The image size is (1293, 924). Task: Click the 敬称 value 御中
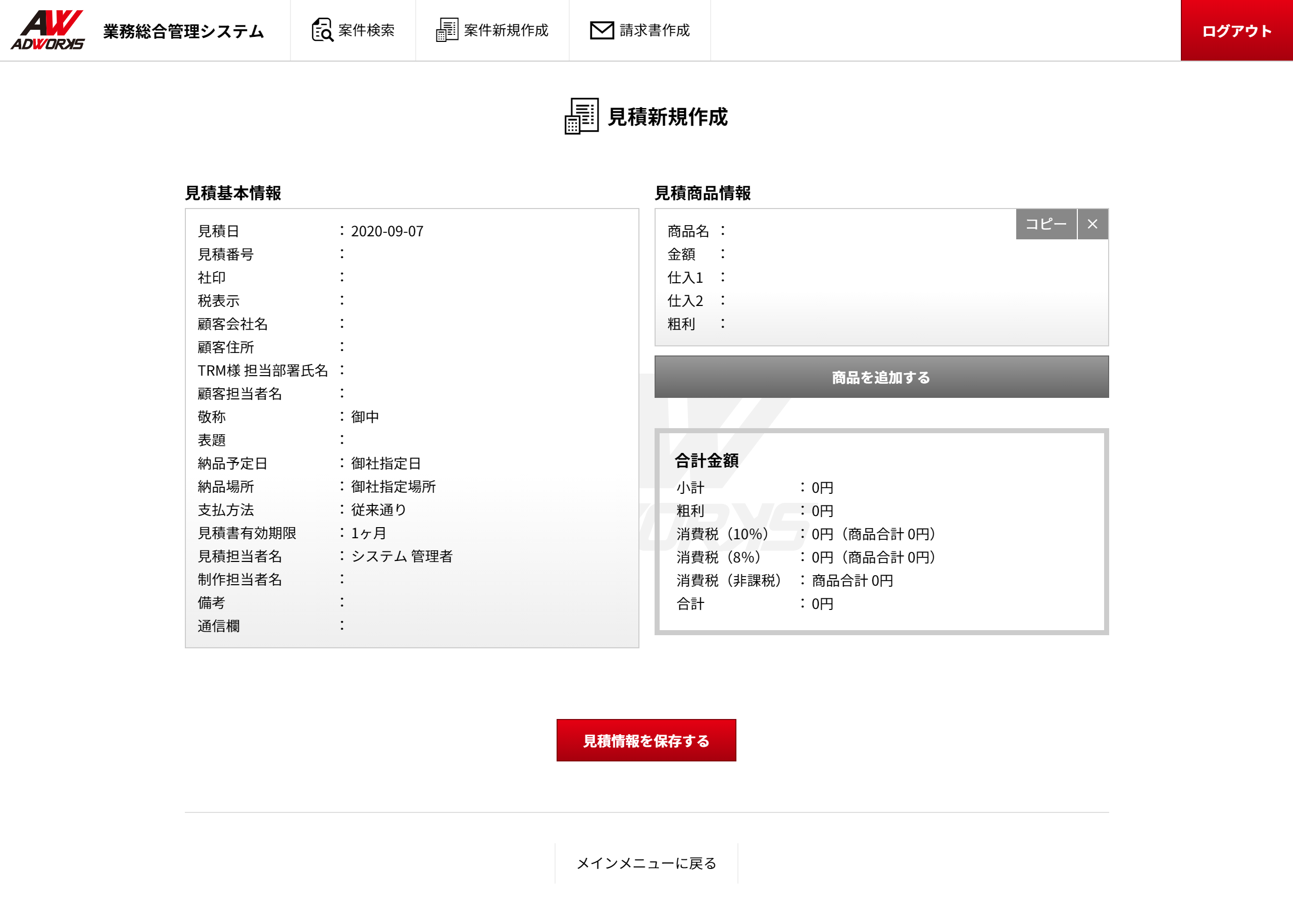(x=365, y=417)
